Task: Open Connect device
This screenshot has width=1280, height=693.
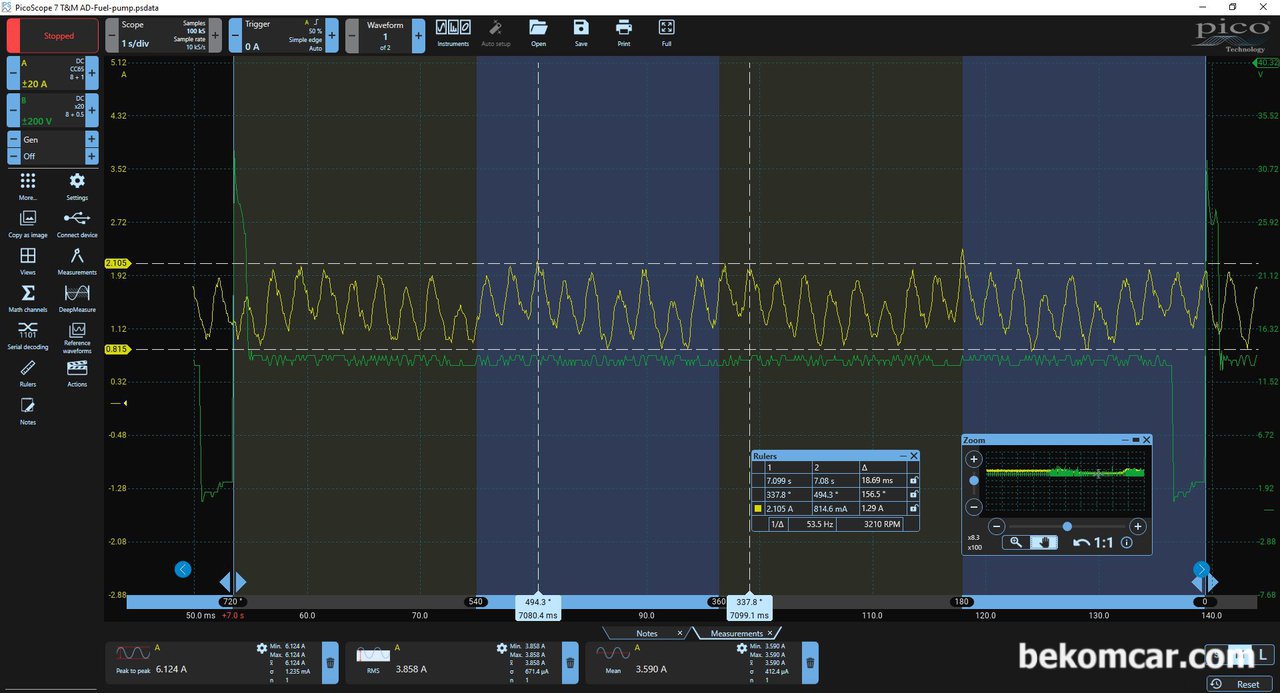Action: 77,223
